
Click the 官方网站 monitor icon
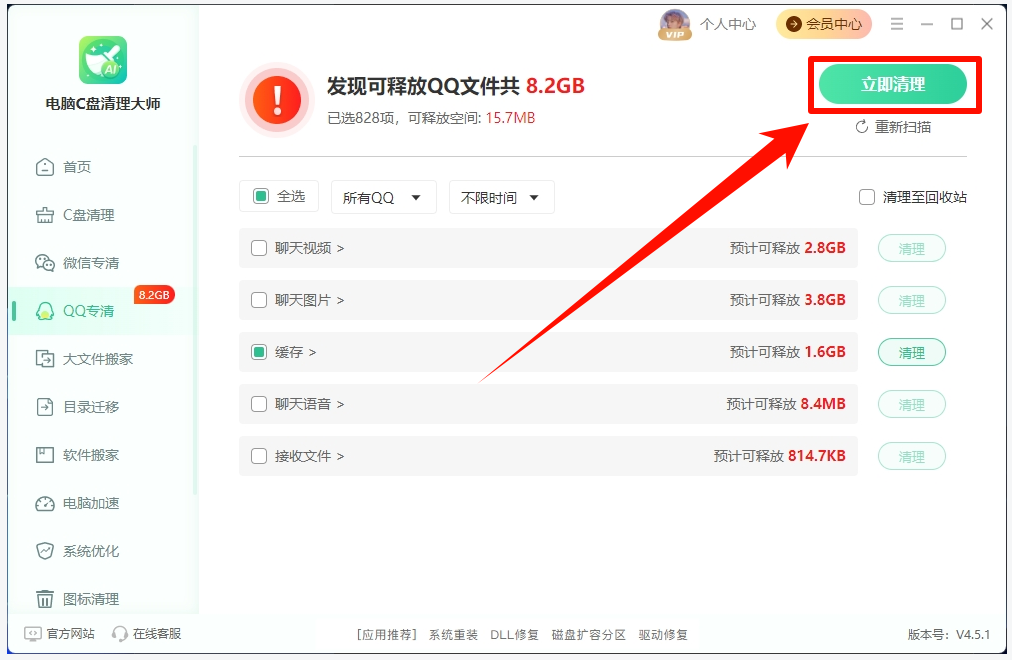(32, 634)
